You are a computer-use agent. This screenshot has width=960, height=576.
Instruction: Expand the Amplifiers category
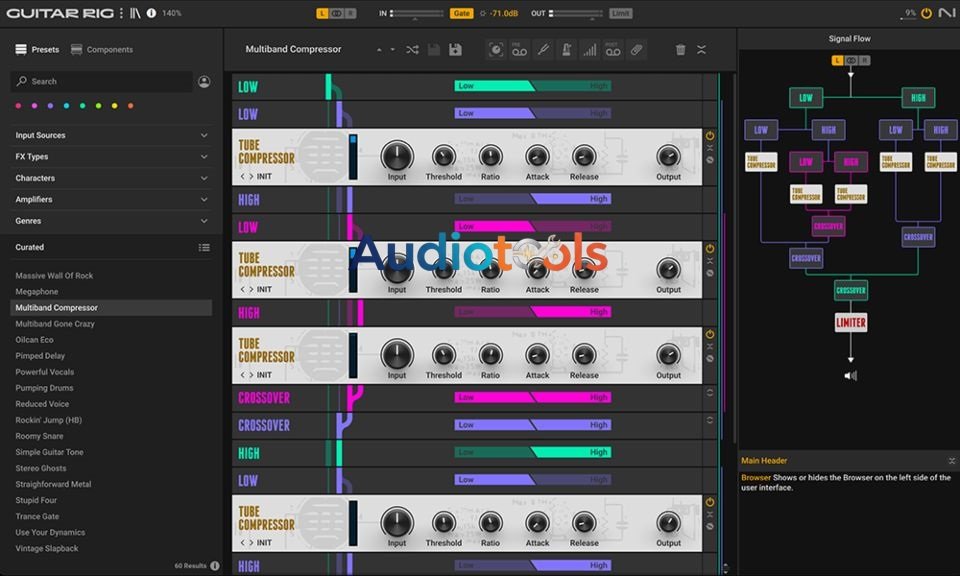point(111,199)
